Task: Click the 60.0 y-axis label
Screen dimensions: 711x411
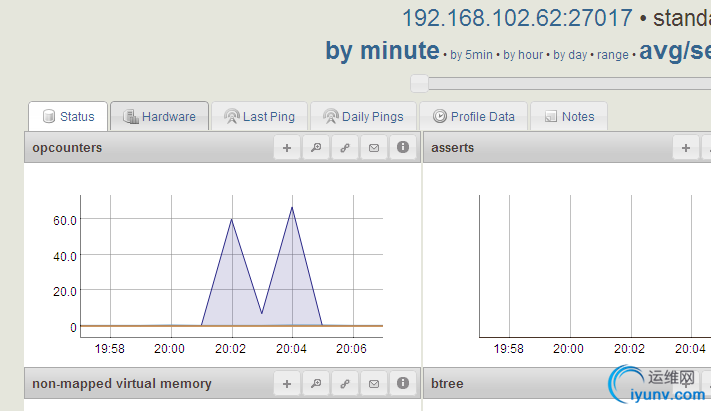Action: click(64, 220)
